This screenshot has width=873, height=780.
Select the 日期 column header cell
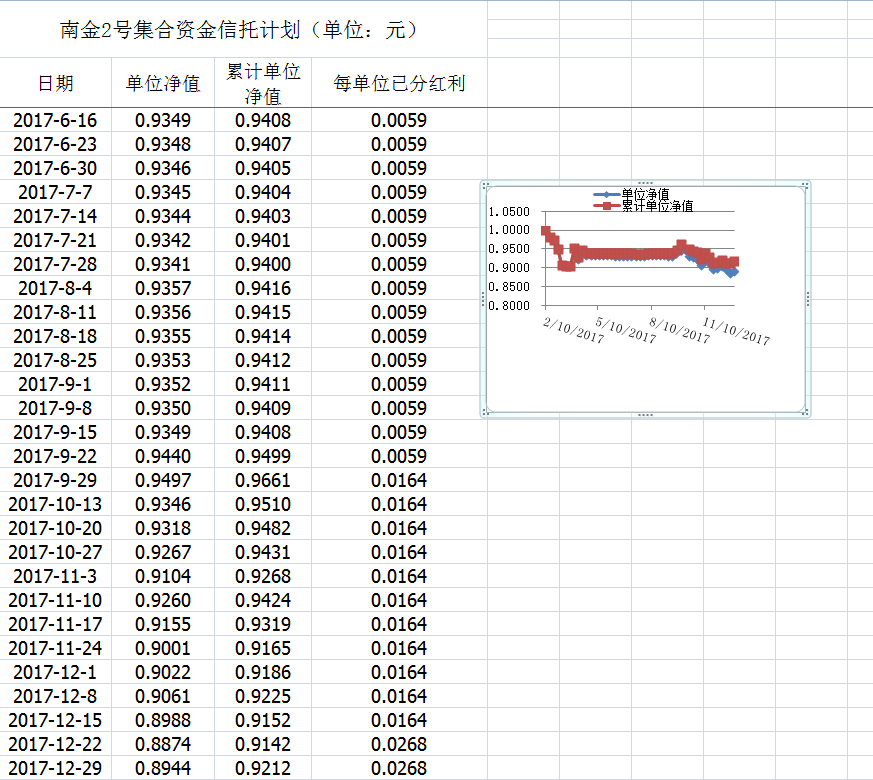(55, 83)
